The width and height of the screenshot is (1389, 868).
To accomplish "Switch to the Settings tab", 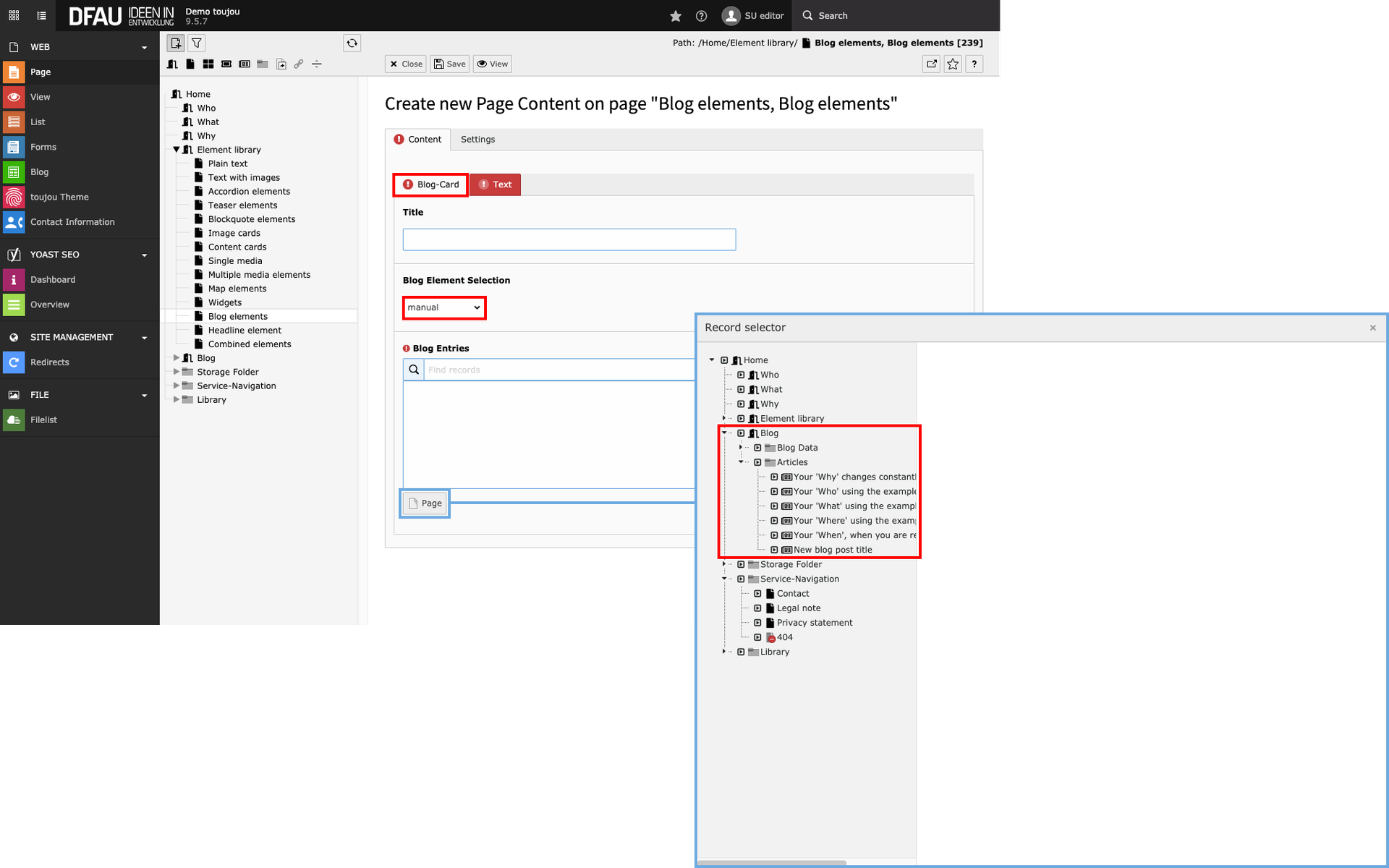I will (x=477, y=140).
